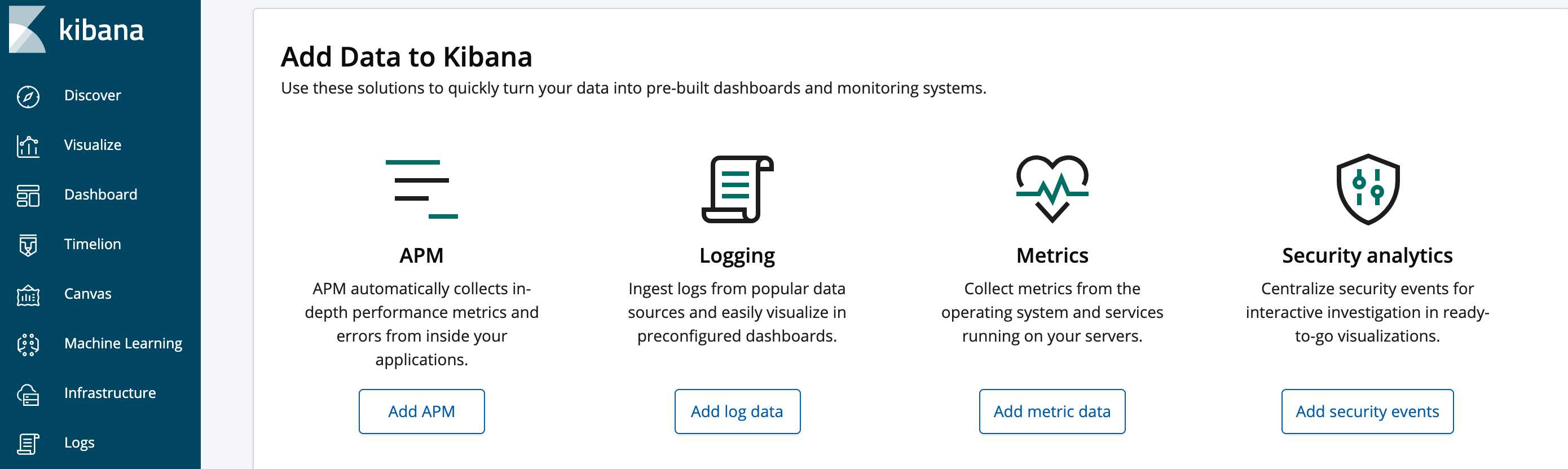Click the Visualize chart icon
1568x469 pixels.
click(x=28, y=146)
